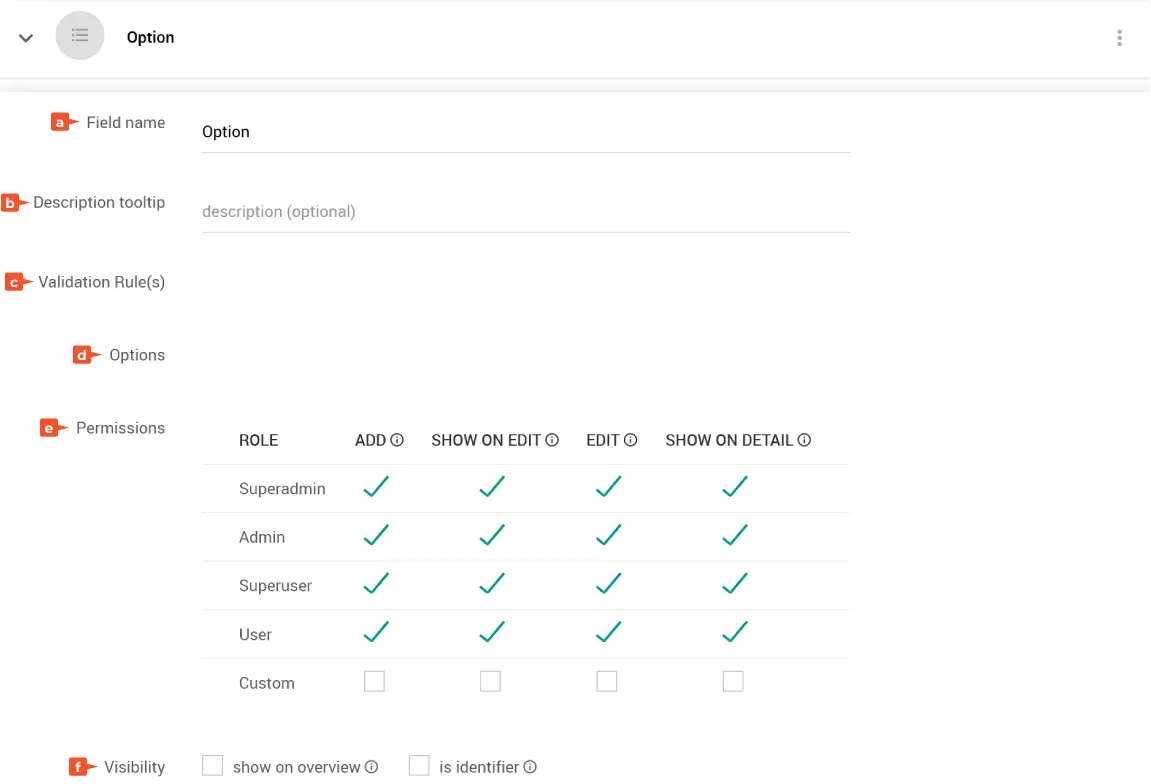Image resolution: width=1151 pixels, height=784 pixels.
Task: Check Custom role ADD permission
Action: (x=374, y=682)
